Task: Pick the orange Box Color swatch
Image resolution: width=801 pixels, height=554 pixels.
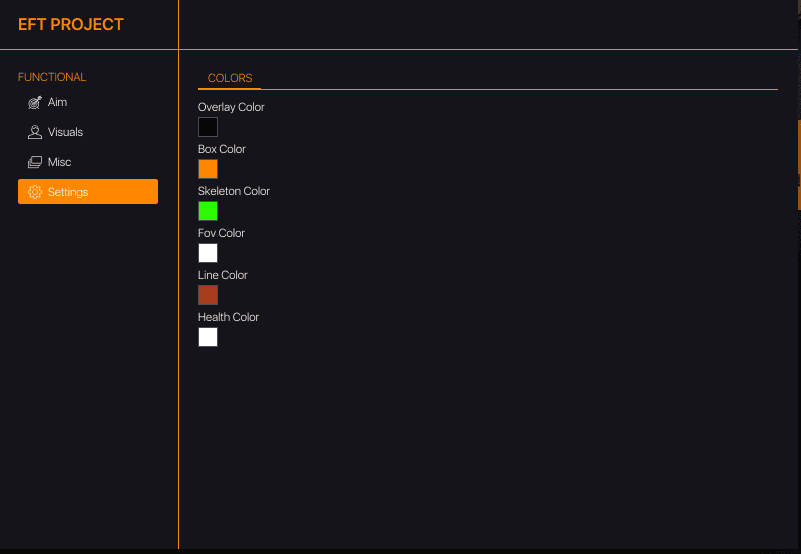Action: pos(208,169)
